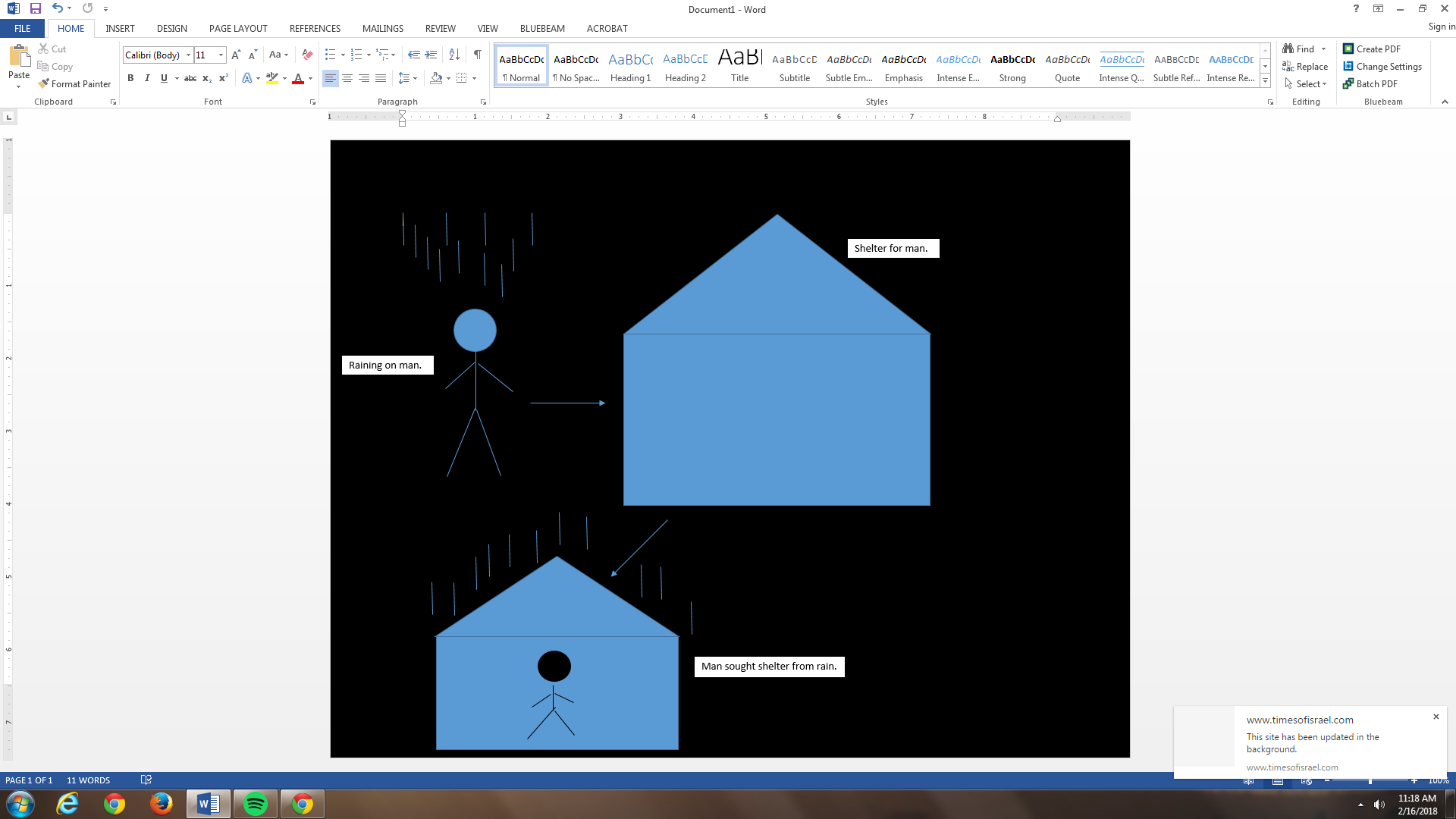The width and height of the screenshot is (1456, 819).
Task: Toggle Show/Hide paragraph marks
Action: (477, 55)
